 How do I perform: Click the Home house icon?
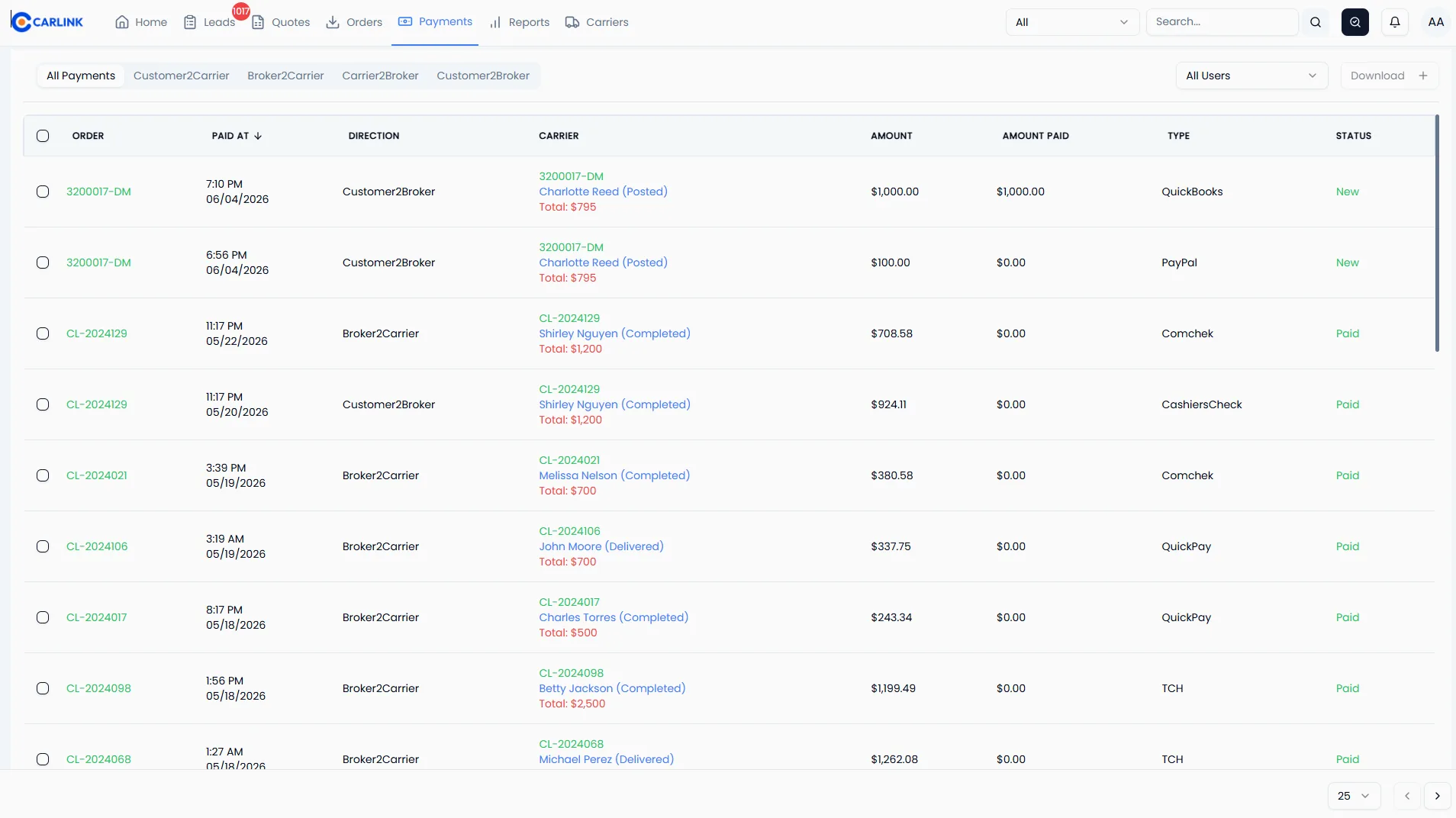click(x=122, y=22)
